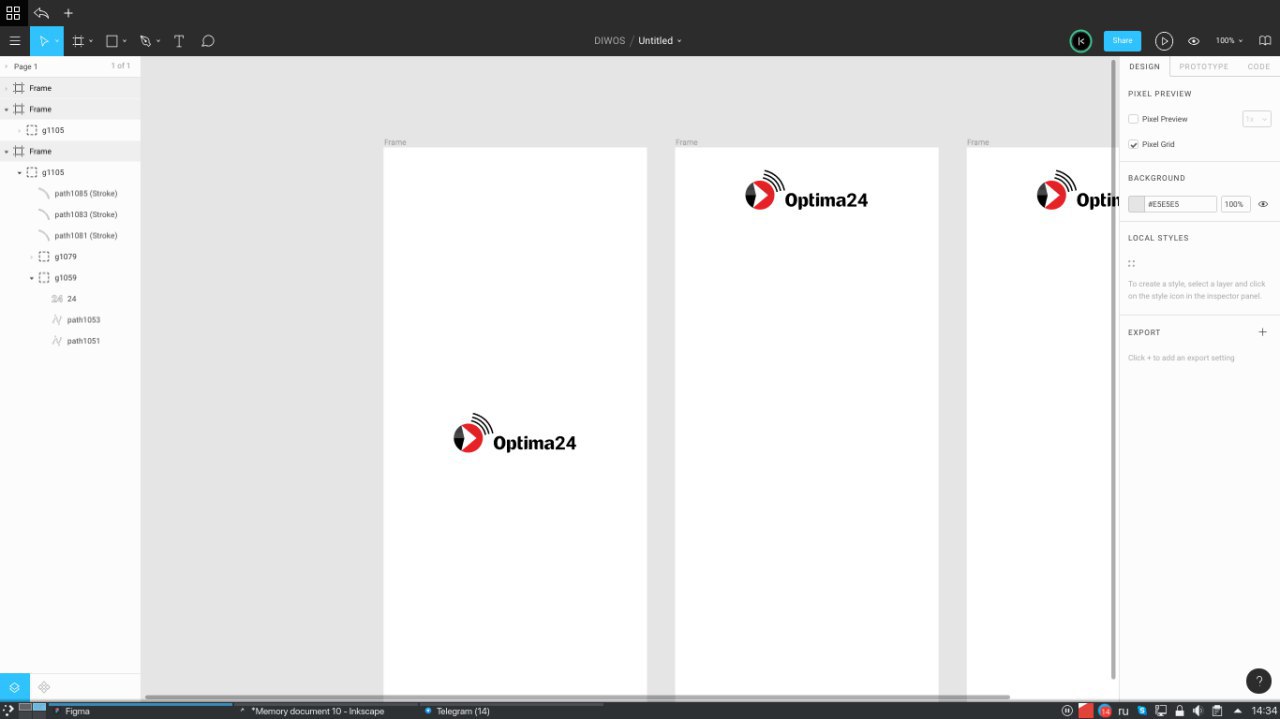Open Frame tool options dropdown arrow
This screenshot has height=719, width=1280.
[91, 41]
